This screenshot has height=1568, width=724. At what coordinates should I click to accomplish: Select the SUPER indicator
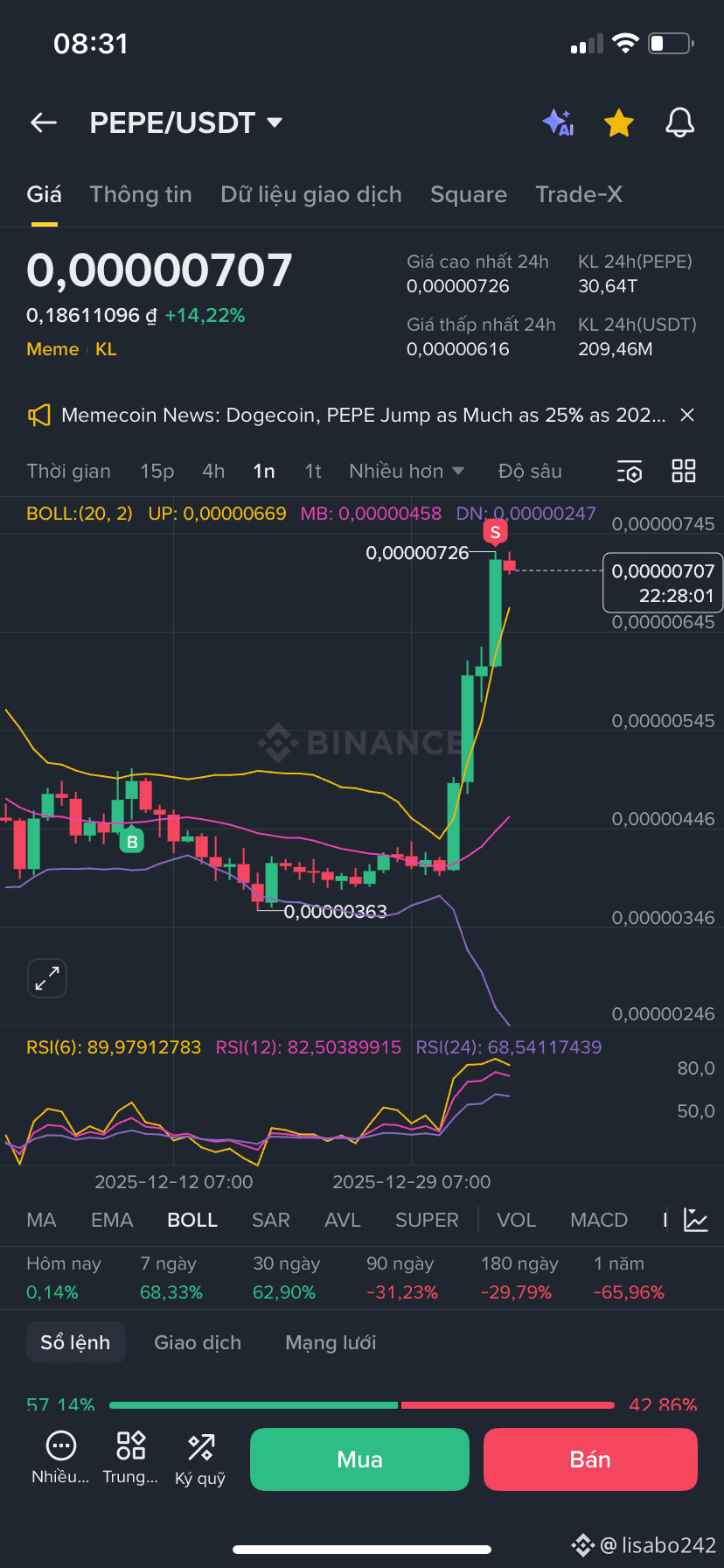(427, 1220)
